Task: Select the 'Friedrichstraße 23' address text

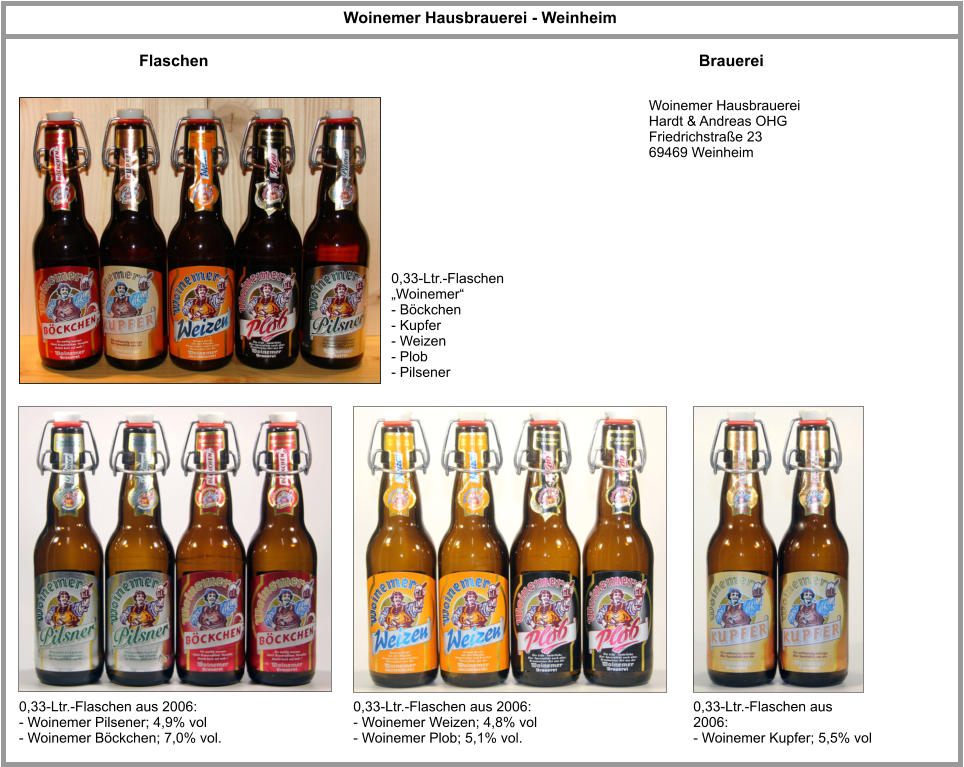Action: 705,136
